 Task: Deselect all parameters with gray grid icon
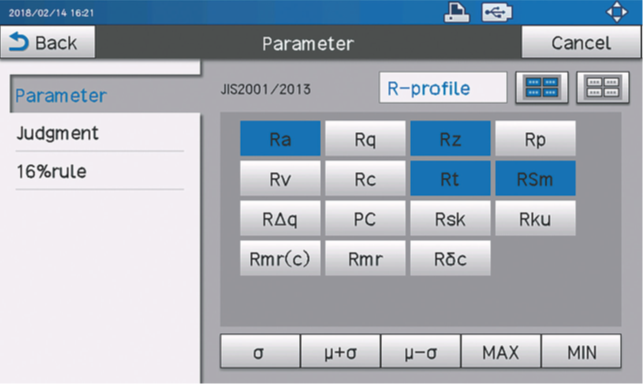(602, 87)
